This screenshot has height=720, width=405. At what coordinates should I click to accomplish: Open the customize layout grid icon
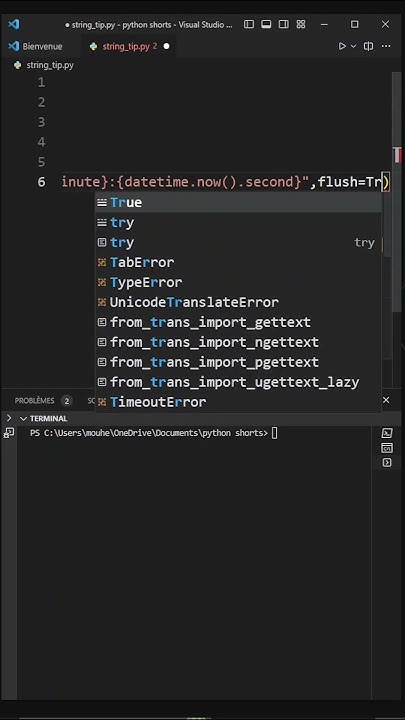[x=301, y=24]
